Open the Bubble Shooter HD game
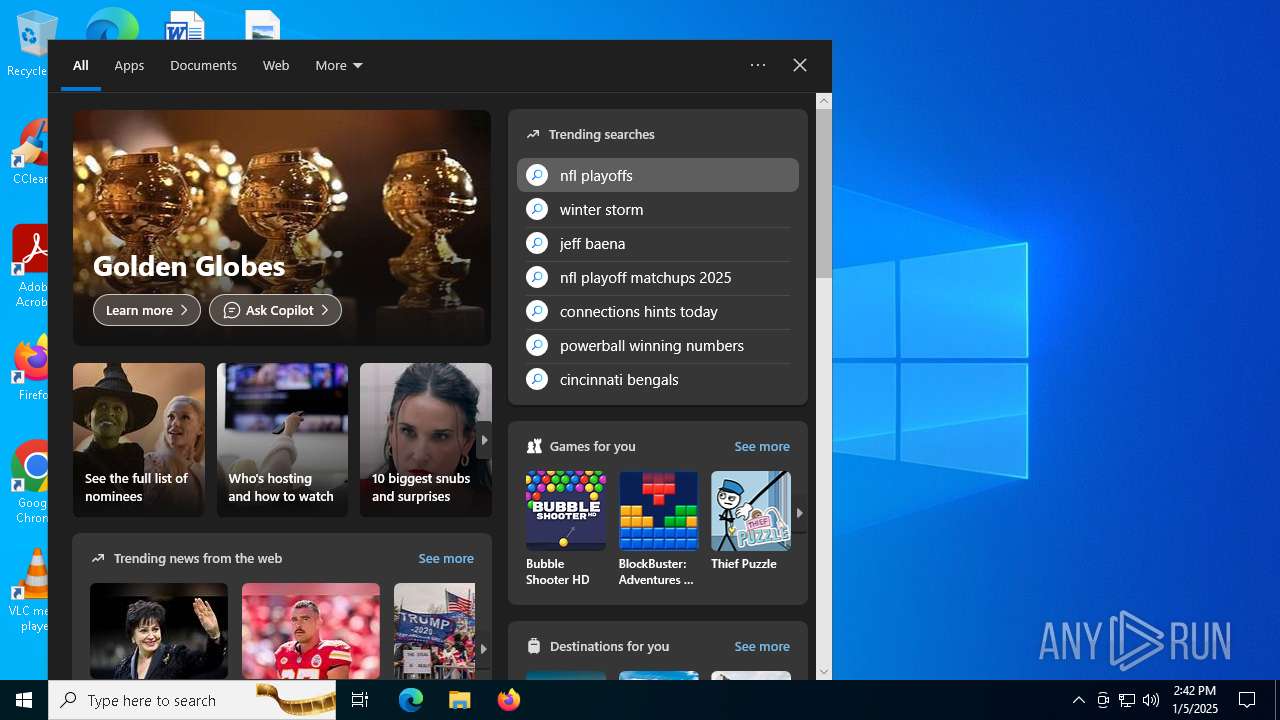The height and width of the screenshot is (720, 1280). click(566, 529)
